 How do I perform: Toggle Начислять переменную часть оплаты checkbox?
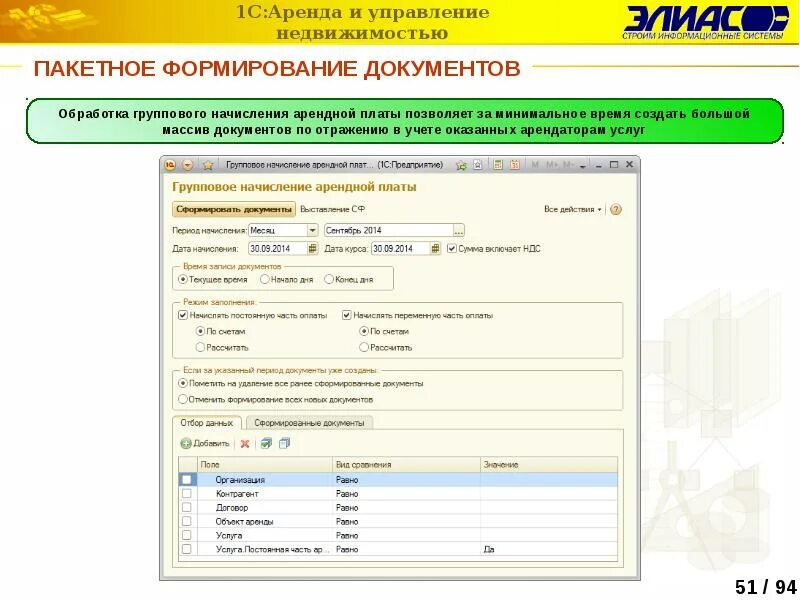(x=346, y=315)
